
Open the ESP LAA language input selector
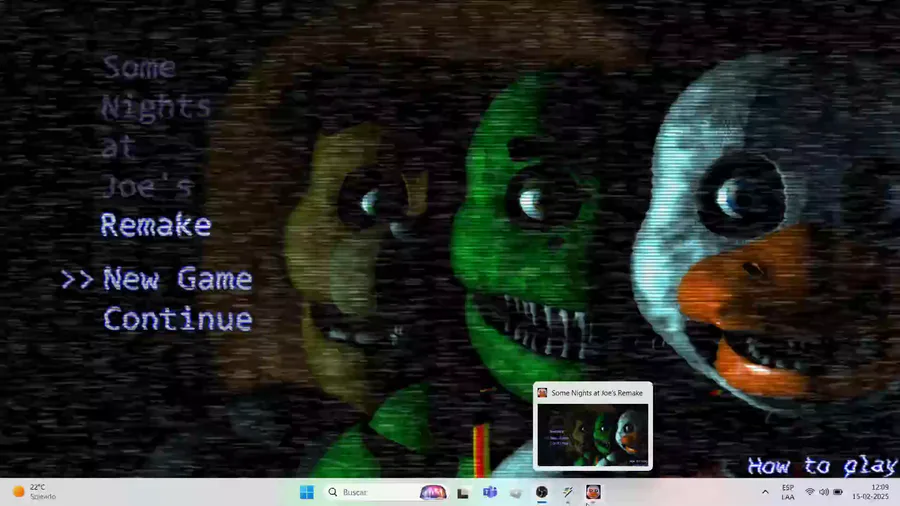click(x=788, y=492)
